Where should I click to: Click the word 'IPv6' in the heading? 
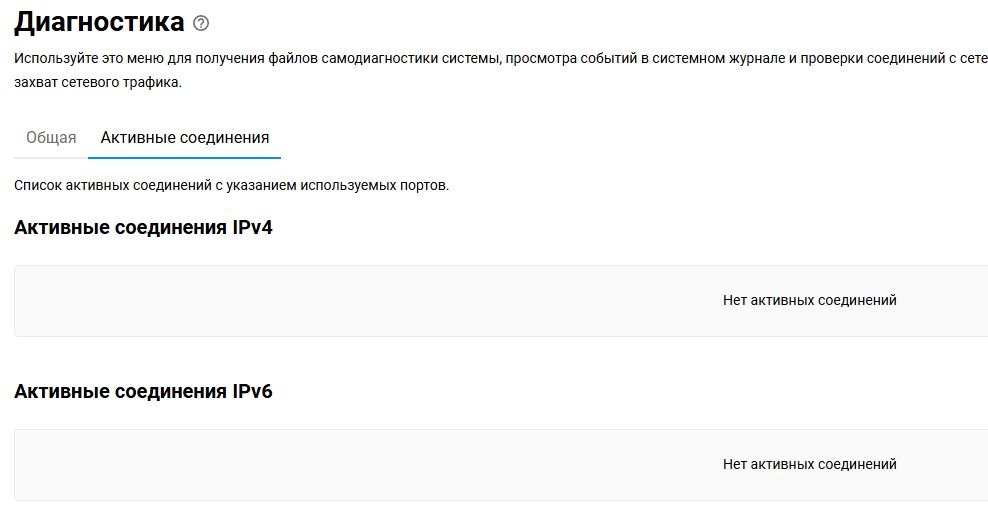(x=252, y=391)
